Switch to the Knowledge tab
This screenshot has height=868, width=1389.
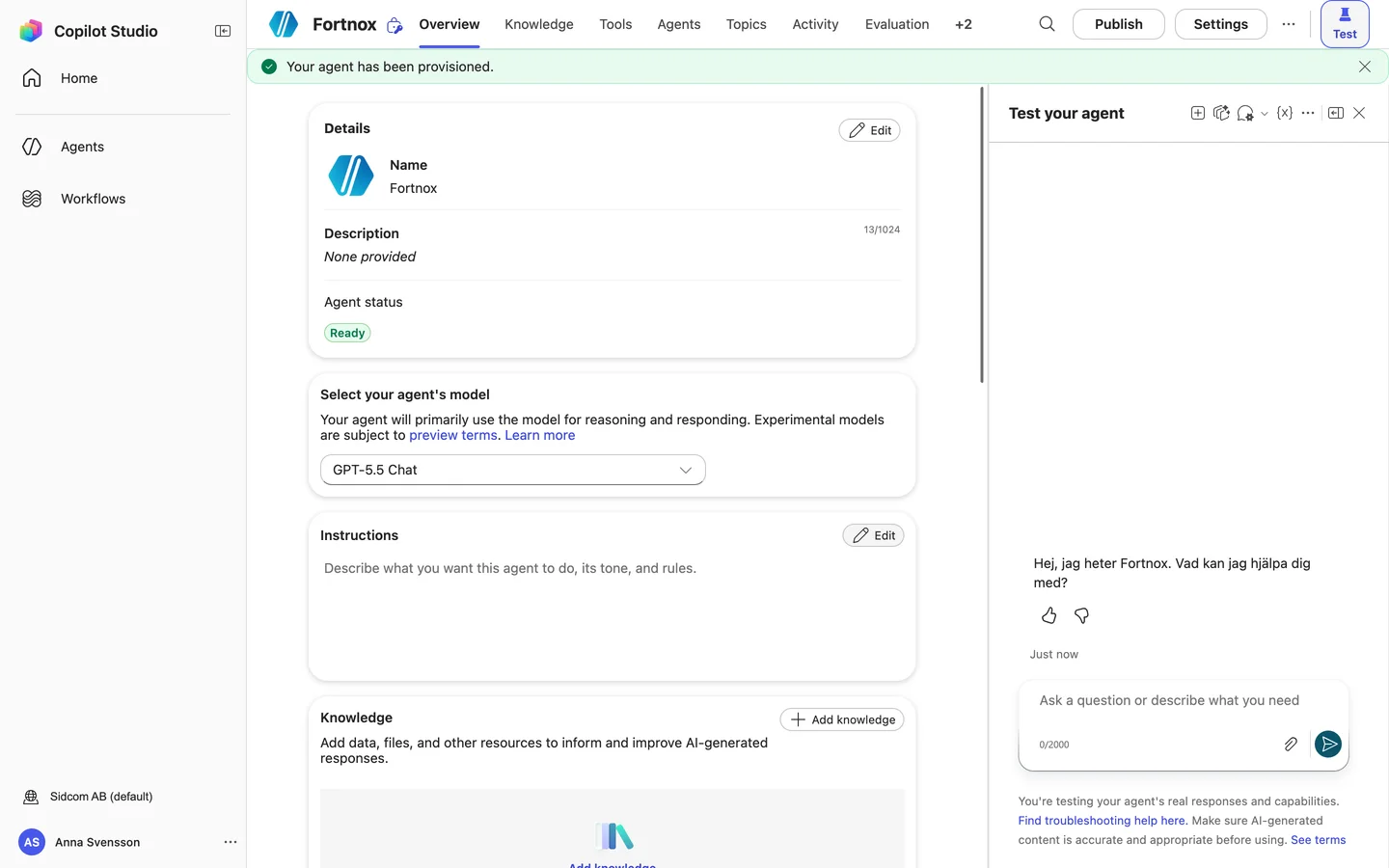(539, 24)
